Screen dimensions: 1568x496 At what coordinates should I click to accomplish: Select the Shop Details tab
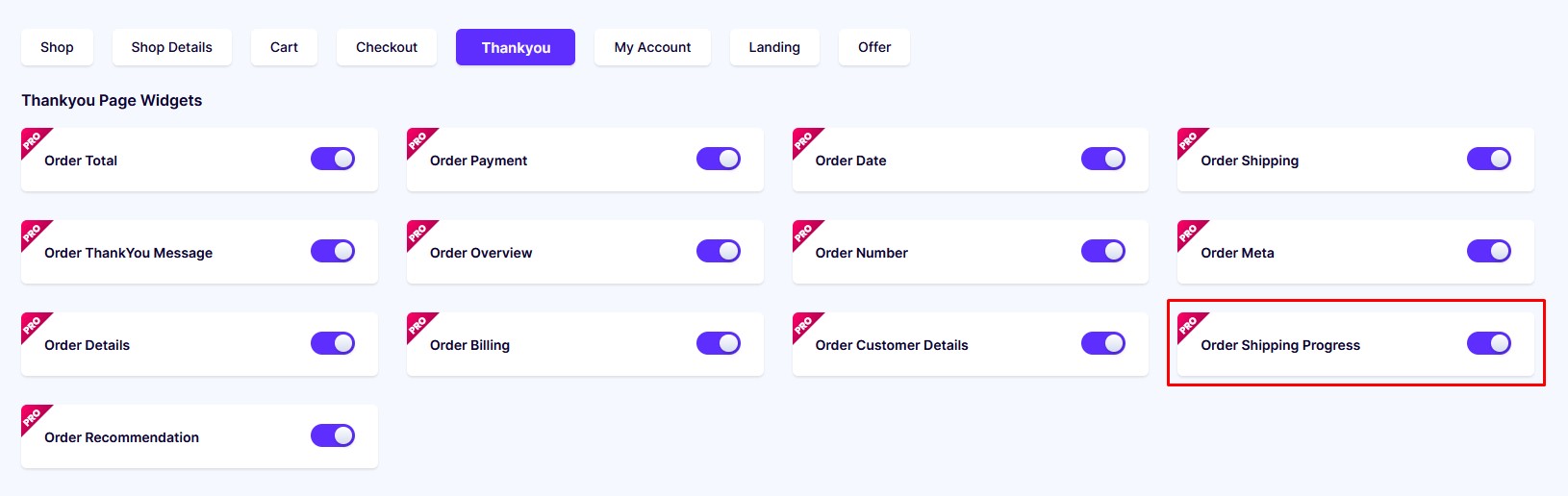(172, 47)
